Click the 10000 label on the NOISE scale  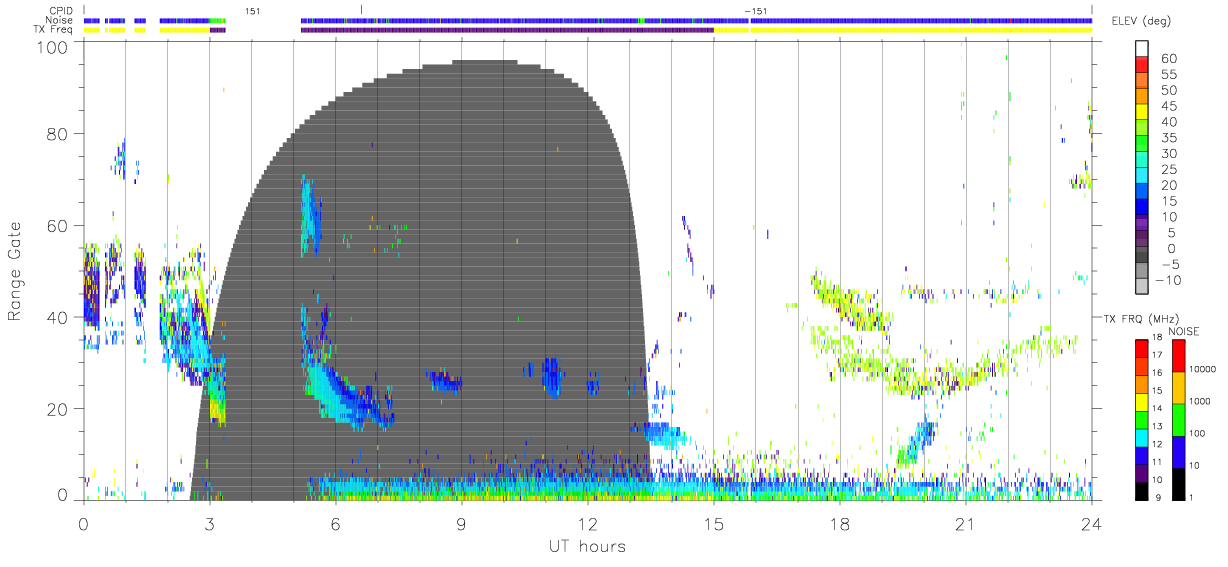1204,369
